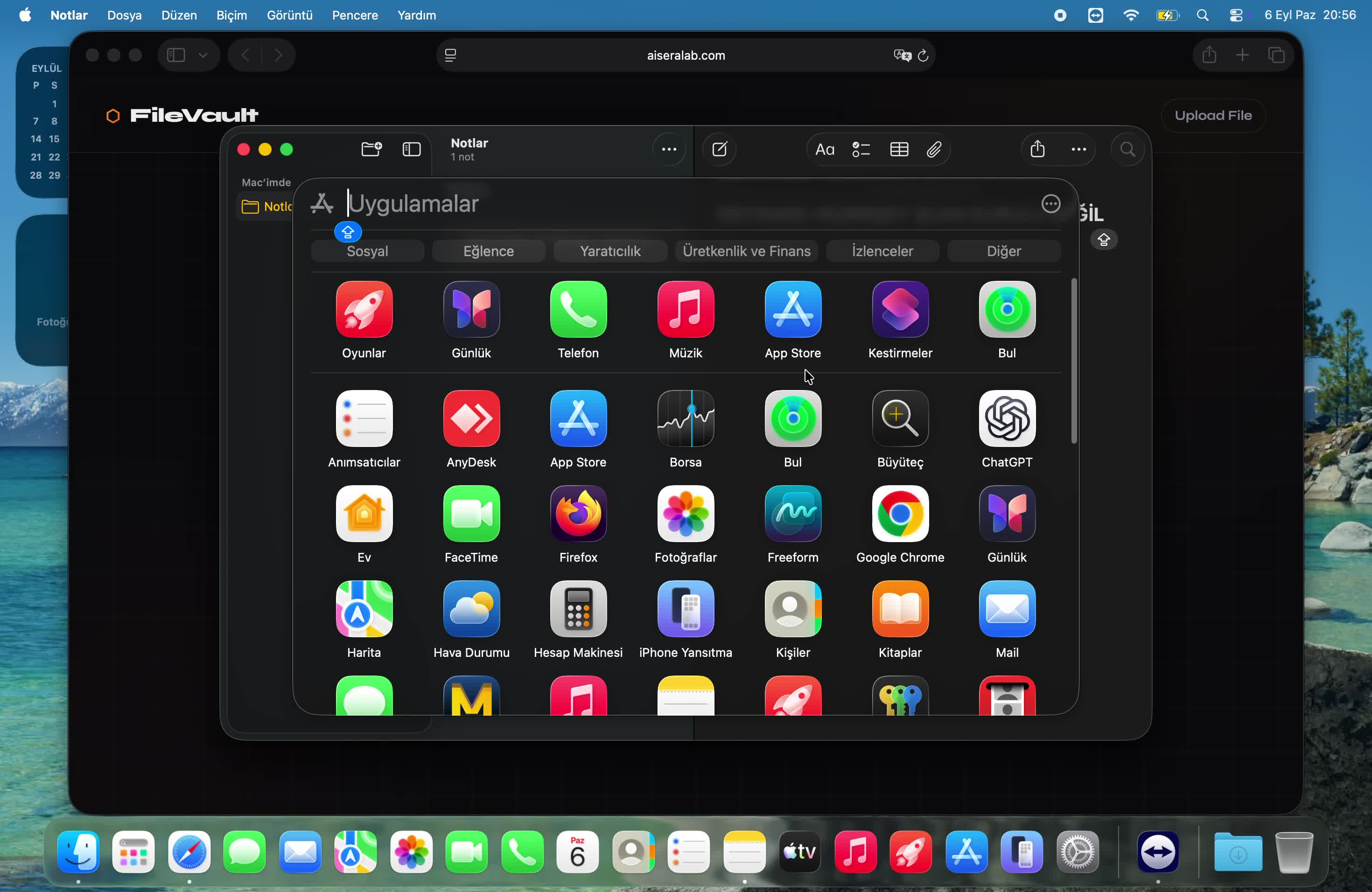The width and height of the screenshot is (1372, 892).
Task: Open the Kitaplar books app
Action: pos(900,609)
